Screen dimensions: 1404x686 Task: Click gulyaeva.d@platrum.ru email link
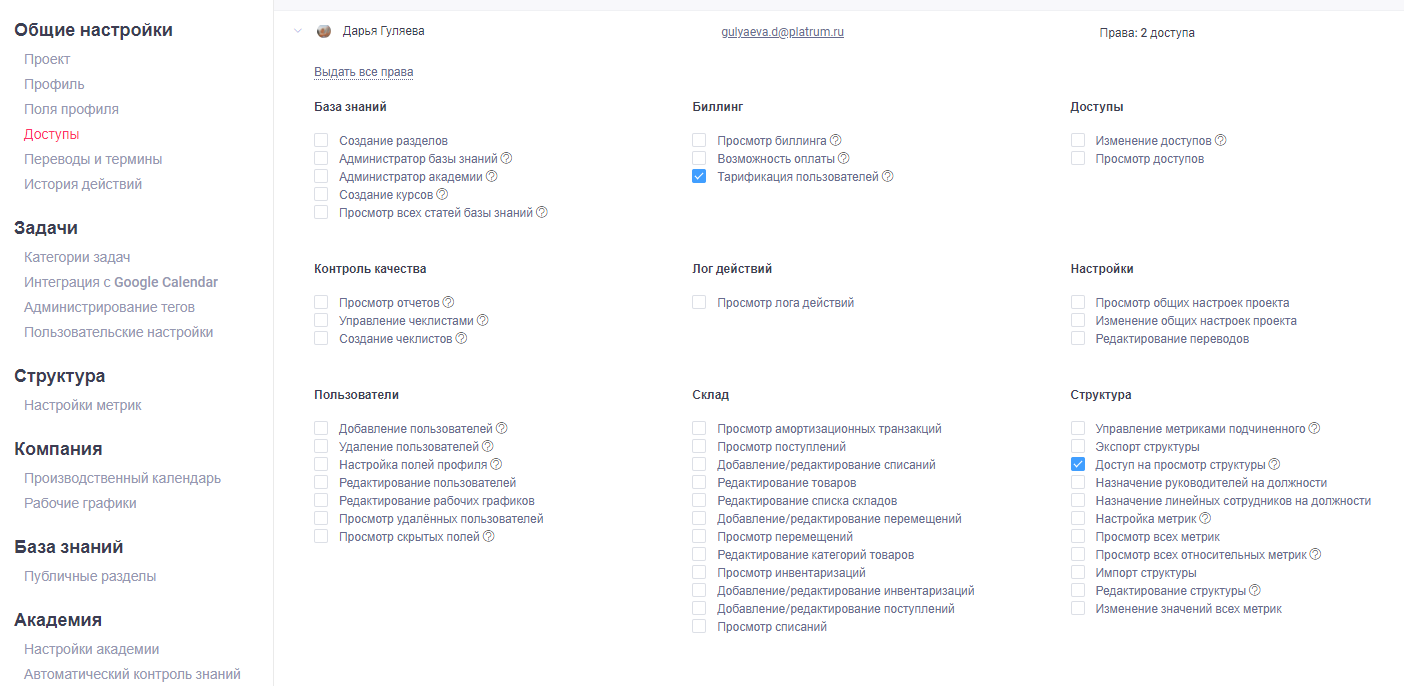783,32
